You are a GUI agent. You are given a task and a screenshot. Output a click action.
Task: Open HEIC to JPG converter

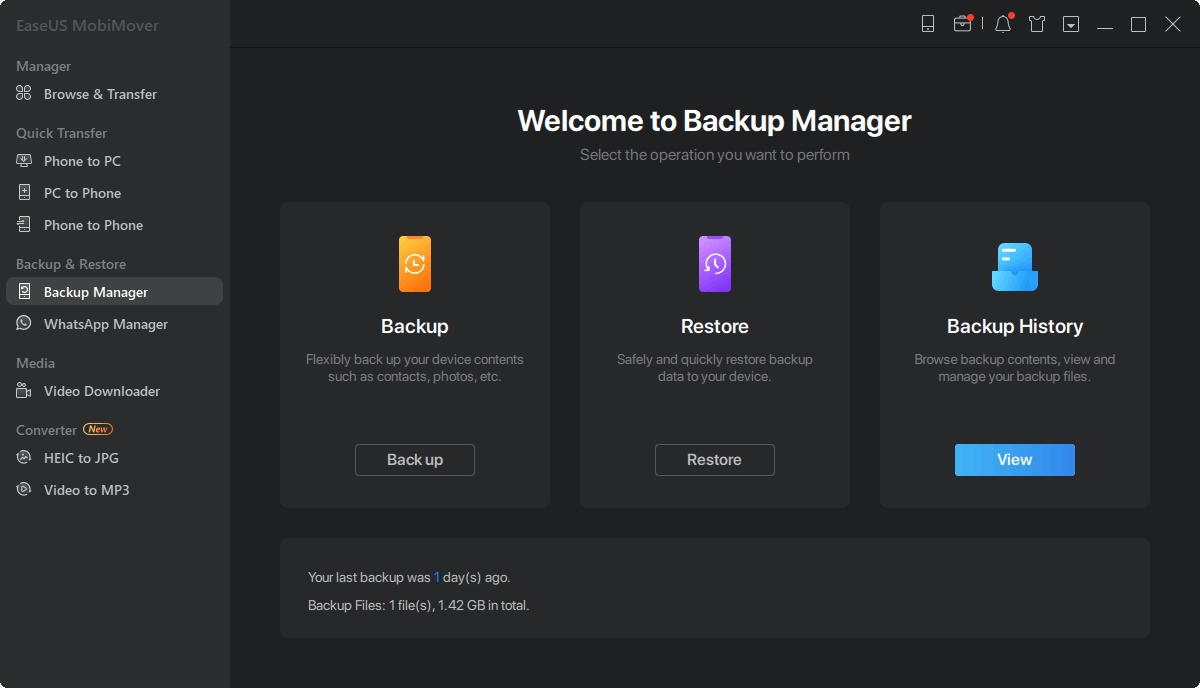82,458
